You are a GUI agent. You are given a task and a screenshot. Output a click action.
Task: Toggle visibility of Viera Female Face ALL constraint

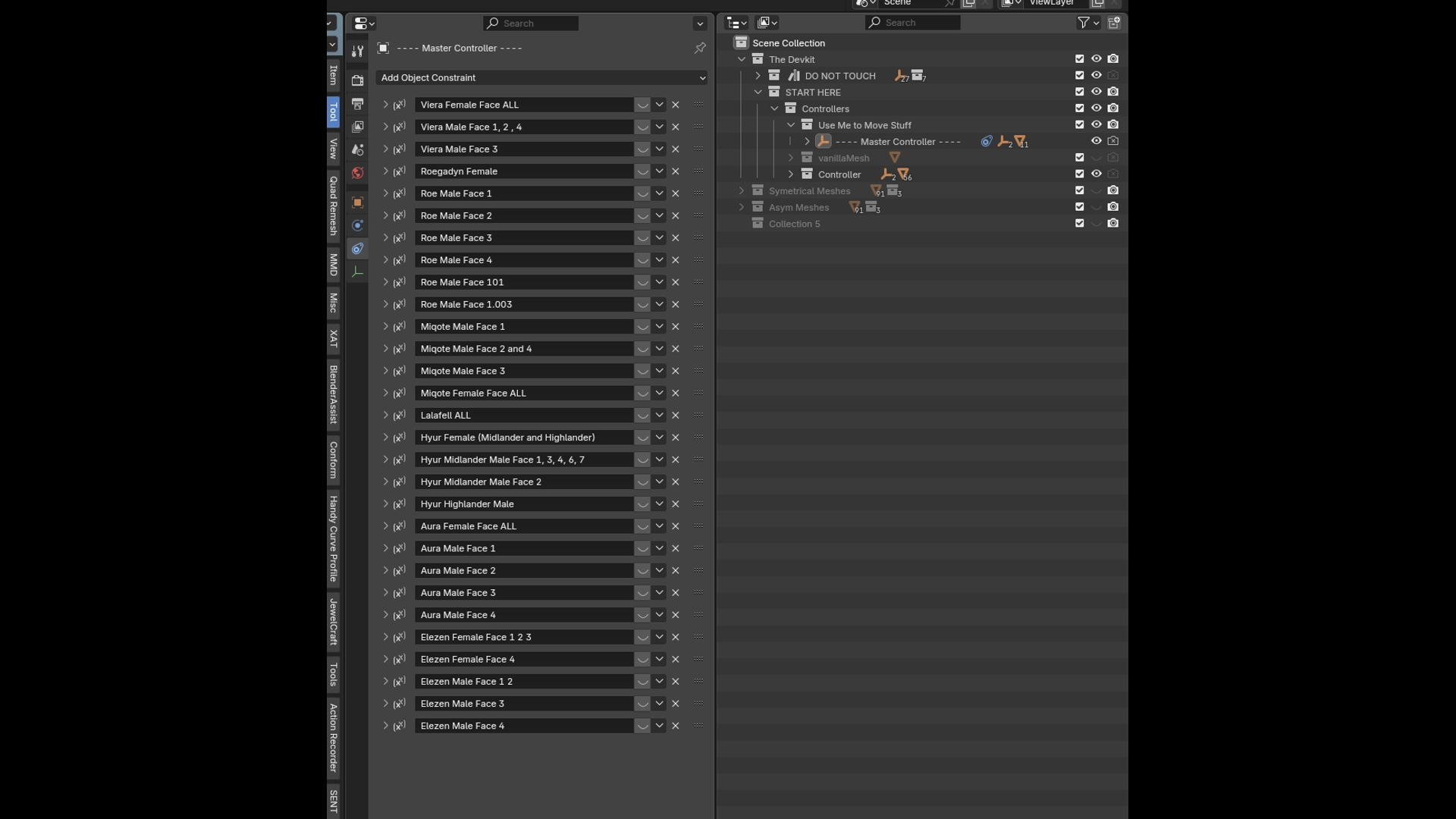click(x=642, y=105)
